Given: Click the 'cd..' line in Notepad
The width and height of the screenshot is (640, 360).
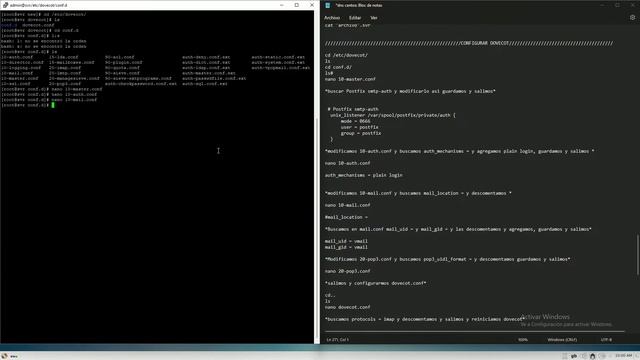Looking at the screenshot, I should (x=330, y=295).
